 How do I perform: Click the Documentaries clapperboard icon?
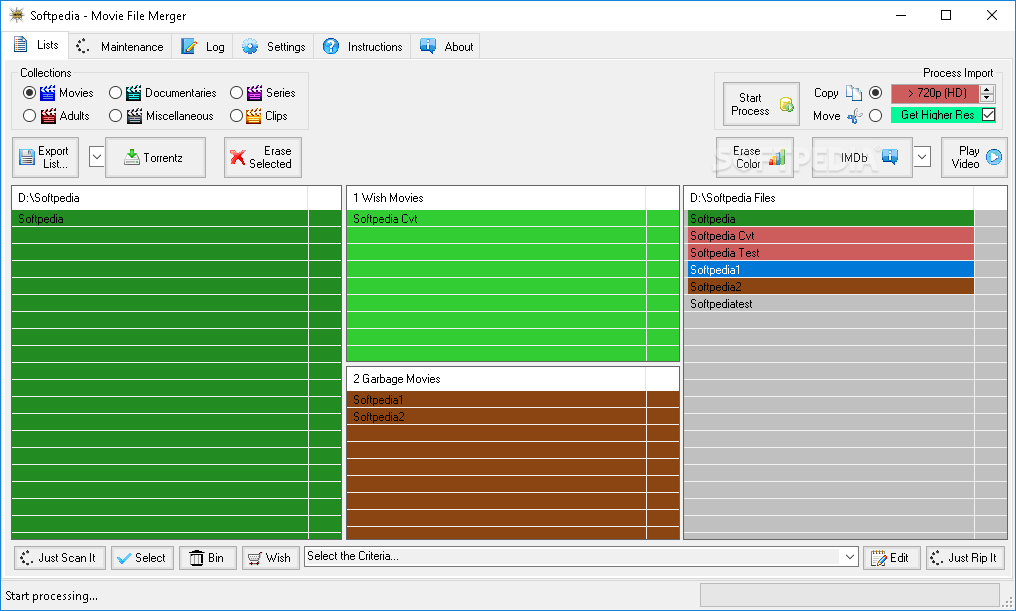[133, 93]
